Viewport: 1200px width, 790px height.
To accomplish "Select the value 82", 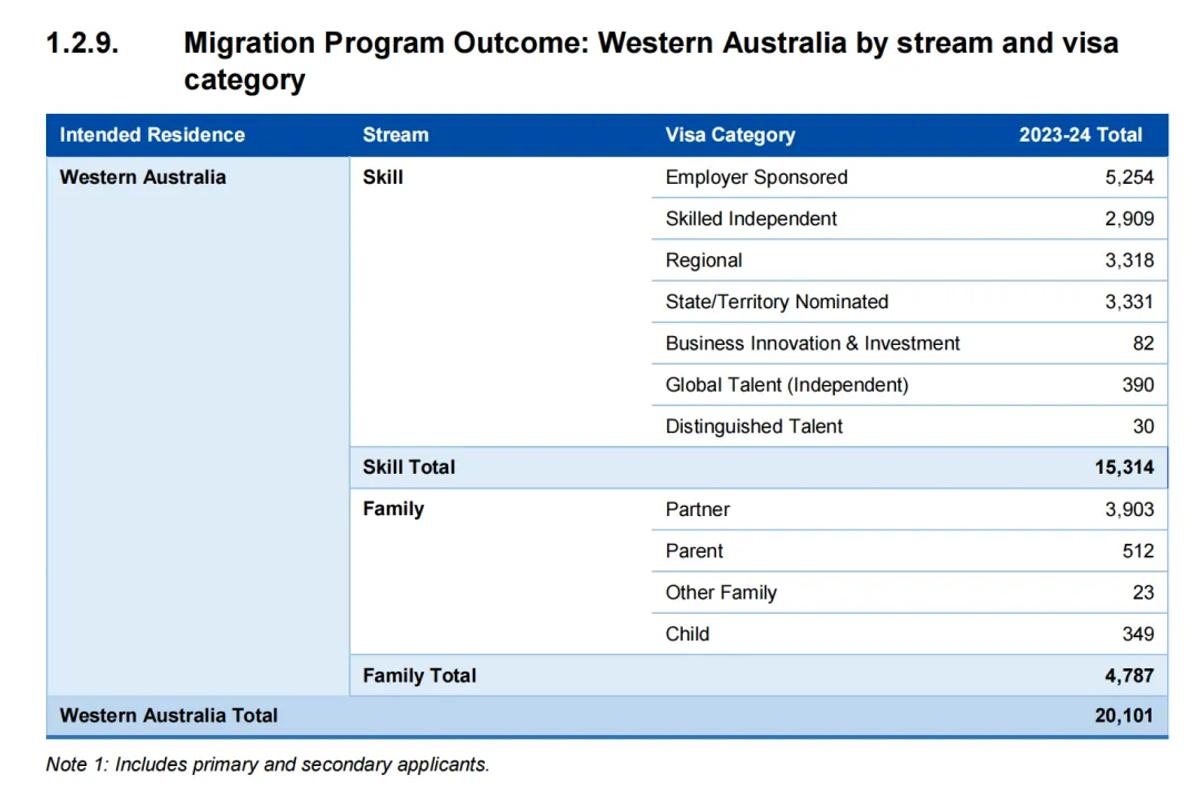I will pyautogui.click(x=1143, y=344).
